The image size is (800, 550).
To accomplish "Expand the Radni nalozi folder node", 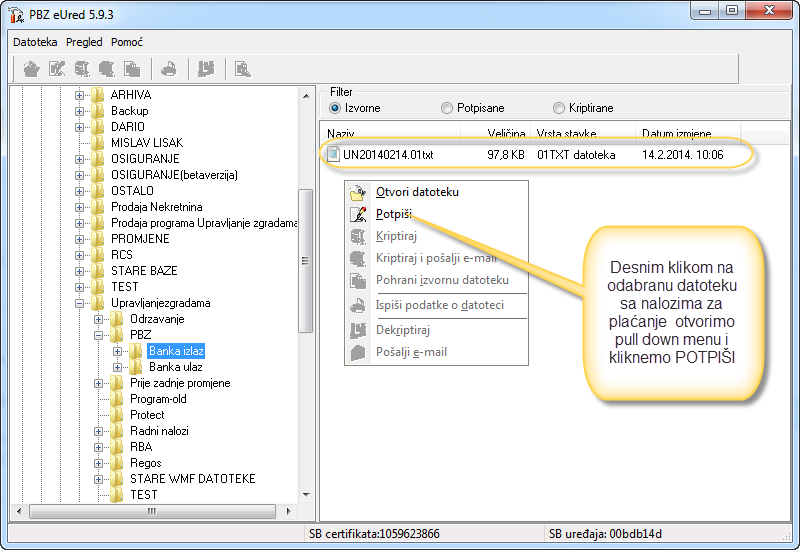I will (98, 431).
